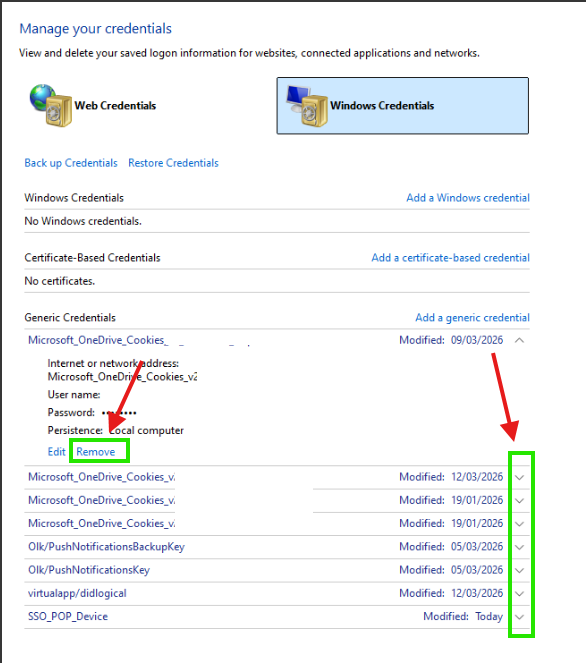
Task: Remove the expanded OneDrive Cookies credential
Action: pos(96,452)
